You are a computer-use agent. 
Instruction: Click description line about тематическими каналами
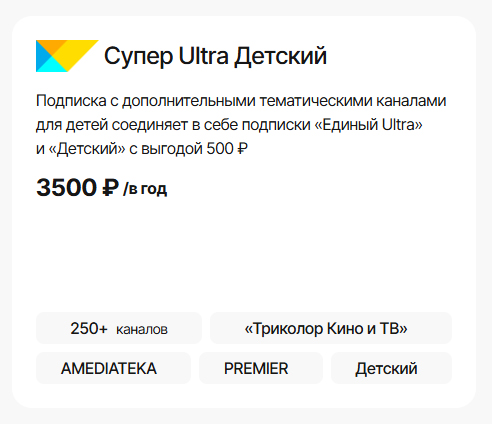pos(241,101)
